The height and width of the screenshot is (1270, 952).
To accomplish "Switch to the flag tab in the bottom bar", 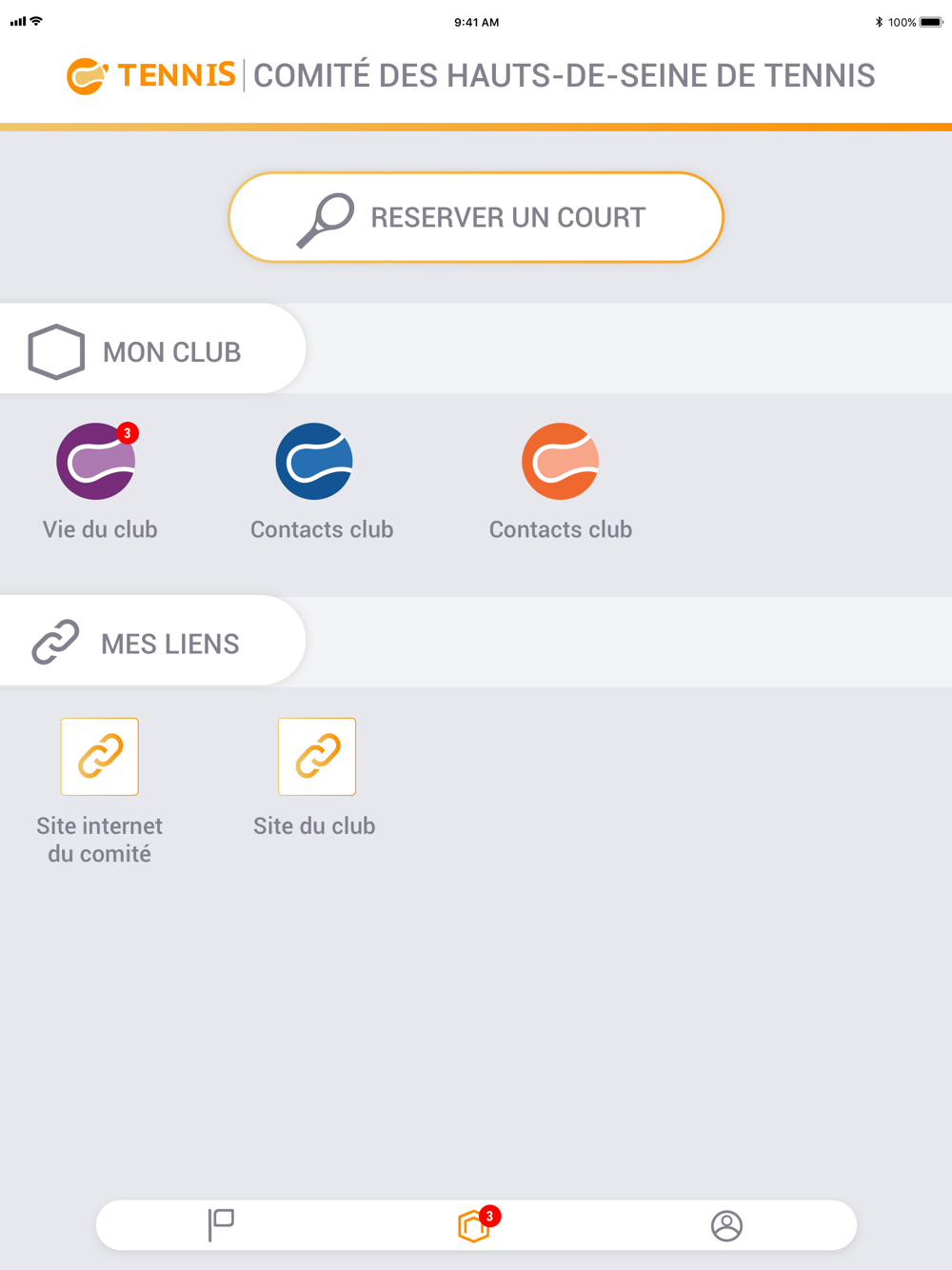I will [221, 1225].
